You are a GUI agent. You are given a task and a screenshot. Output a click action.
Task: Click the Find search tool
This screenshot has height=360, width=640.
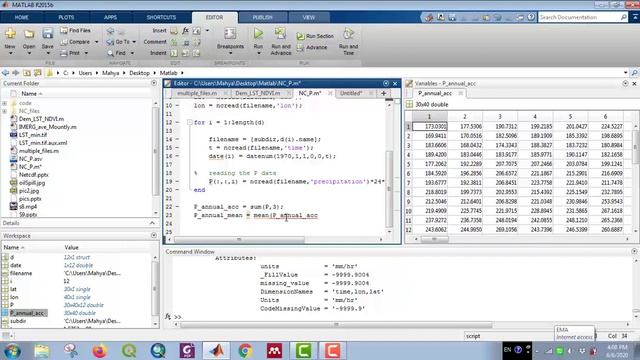tap(117, 53)
